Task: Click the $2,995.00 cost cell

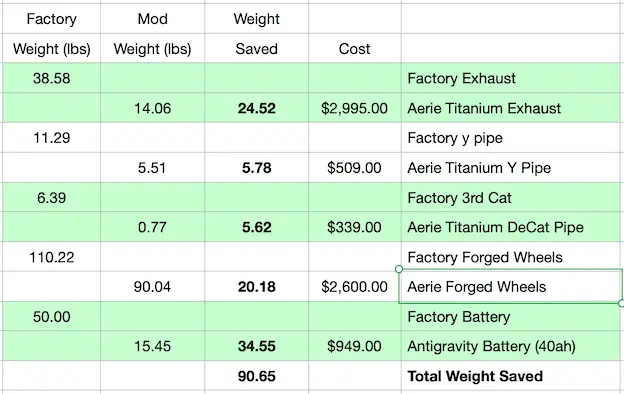Action: (x=355, y=108)
